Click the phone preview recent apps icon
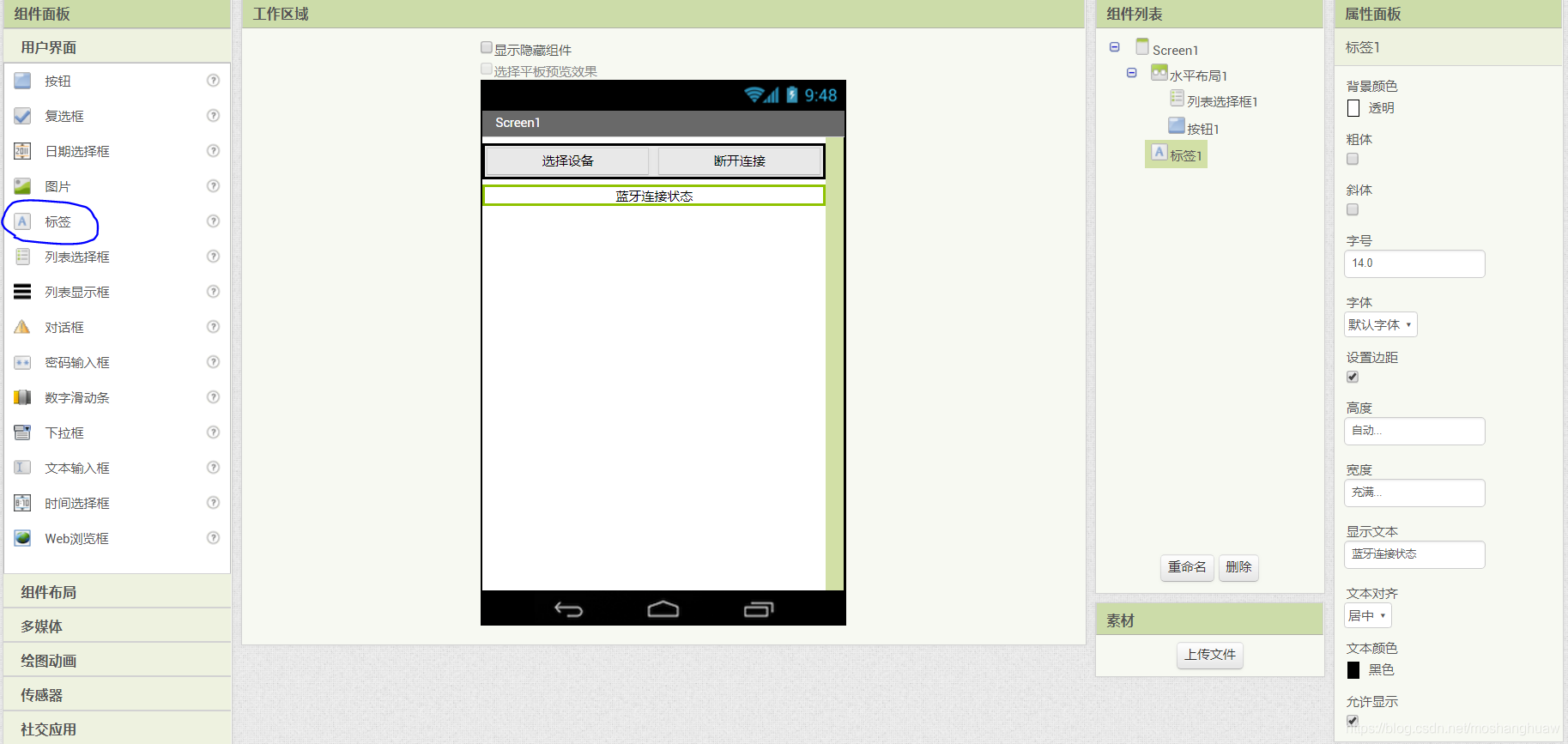This screenshot has width=1568, height=744. 759,609
